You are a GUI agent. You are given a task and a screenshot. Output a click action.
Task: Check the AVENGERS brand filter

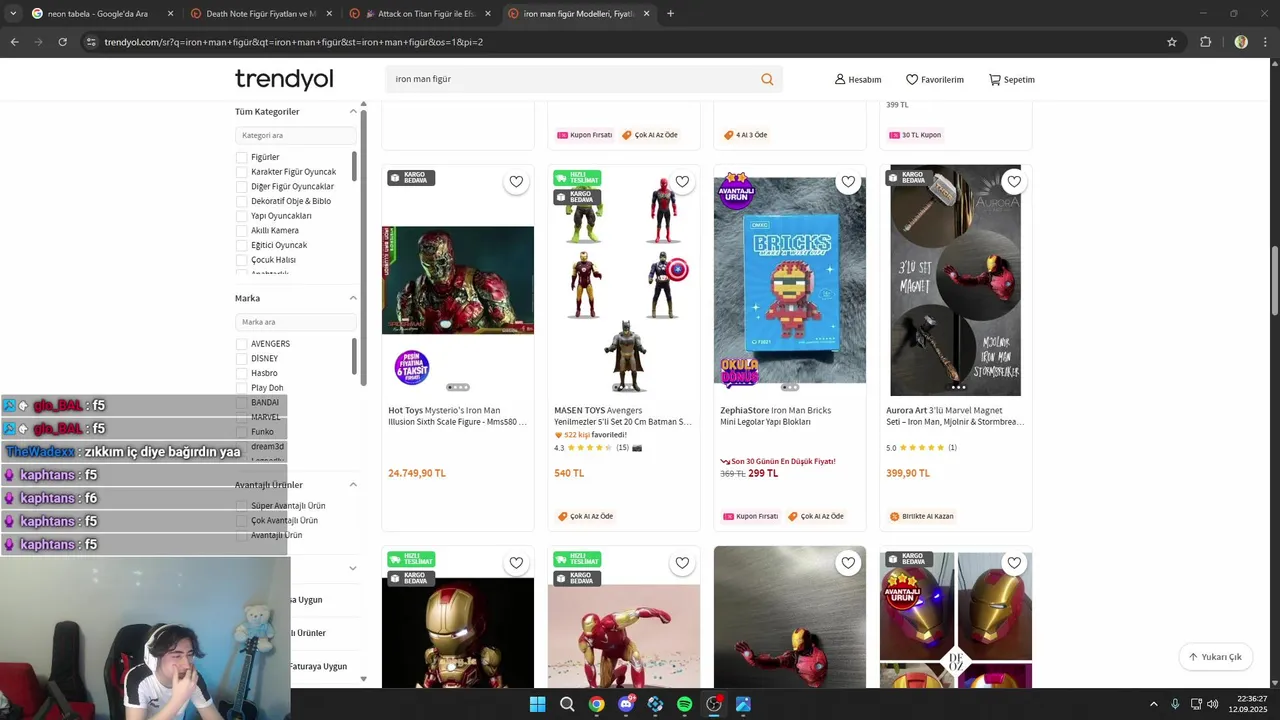click(241, 344)
